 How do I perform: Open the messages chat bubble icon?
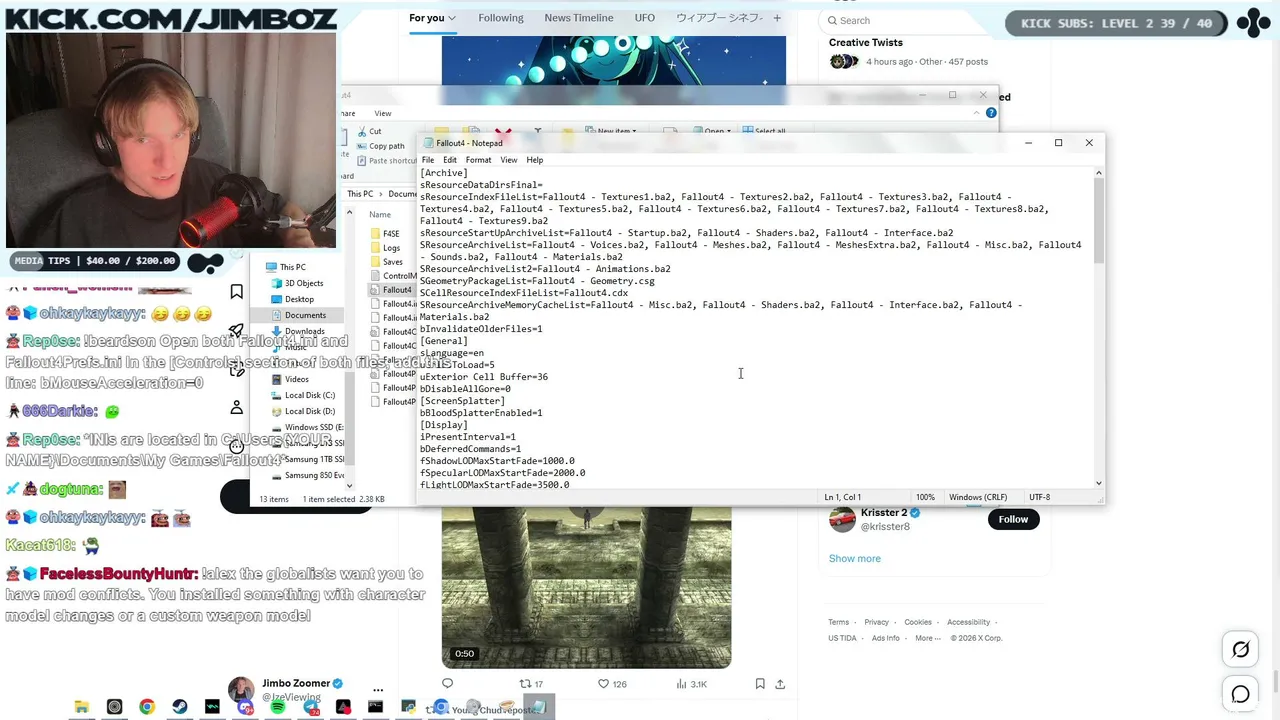coord(1241,694)
